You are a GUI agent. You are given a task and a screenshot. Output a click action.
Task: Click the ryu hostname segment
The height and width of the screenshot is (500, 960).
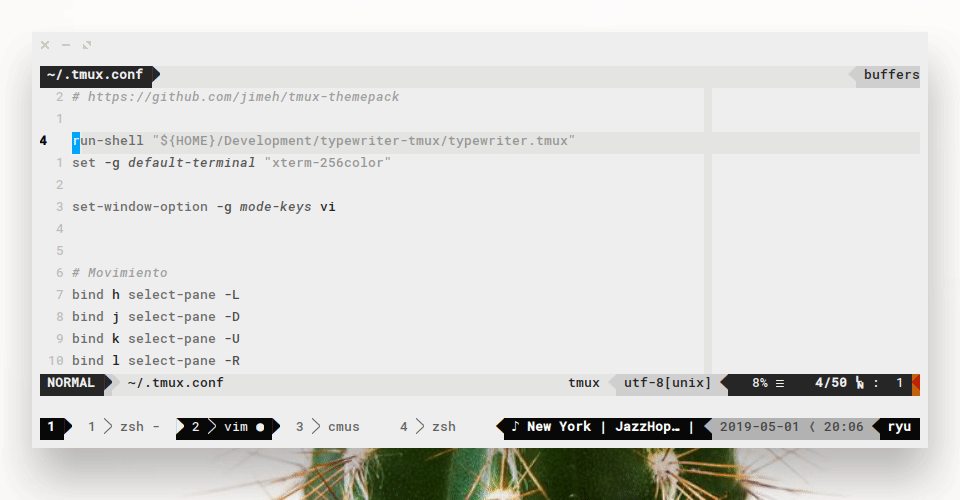coord(899,427)
